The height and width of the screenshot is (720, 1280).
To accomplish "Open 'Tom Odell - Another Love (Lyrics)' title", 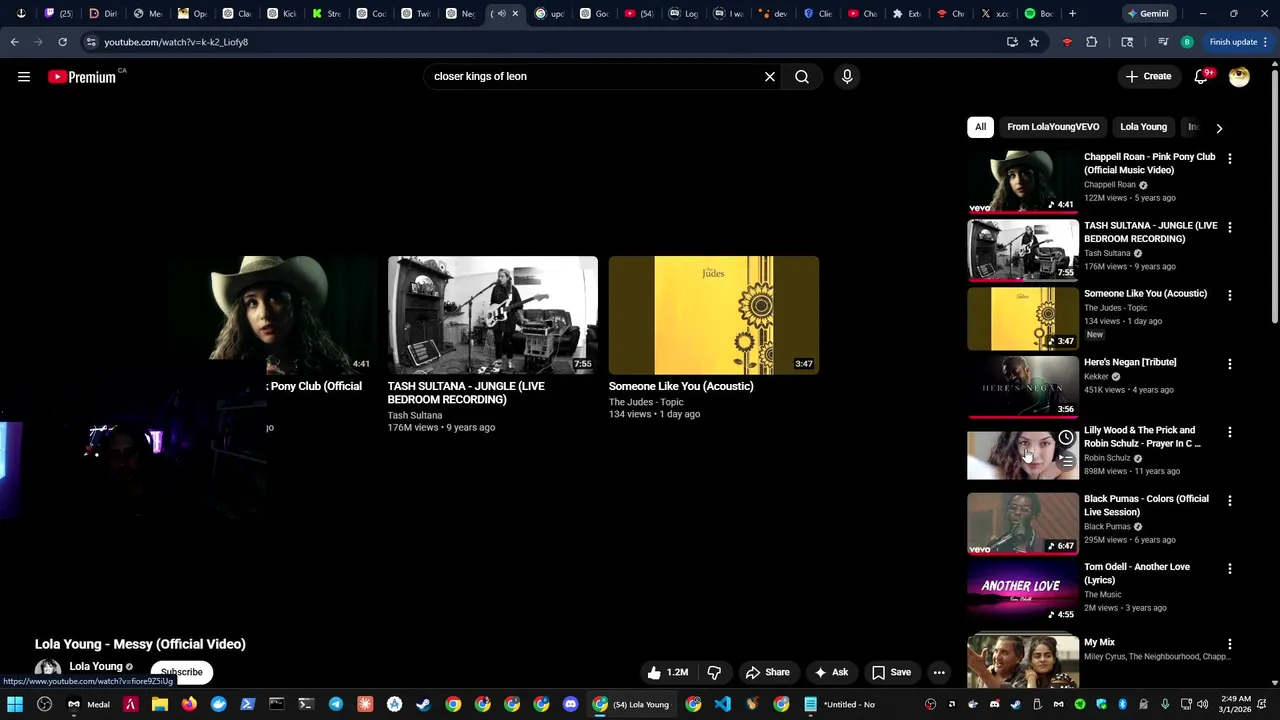I will pos(1137,573).
